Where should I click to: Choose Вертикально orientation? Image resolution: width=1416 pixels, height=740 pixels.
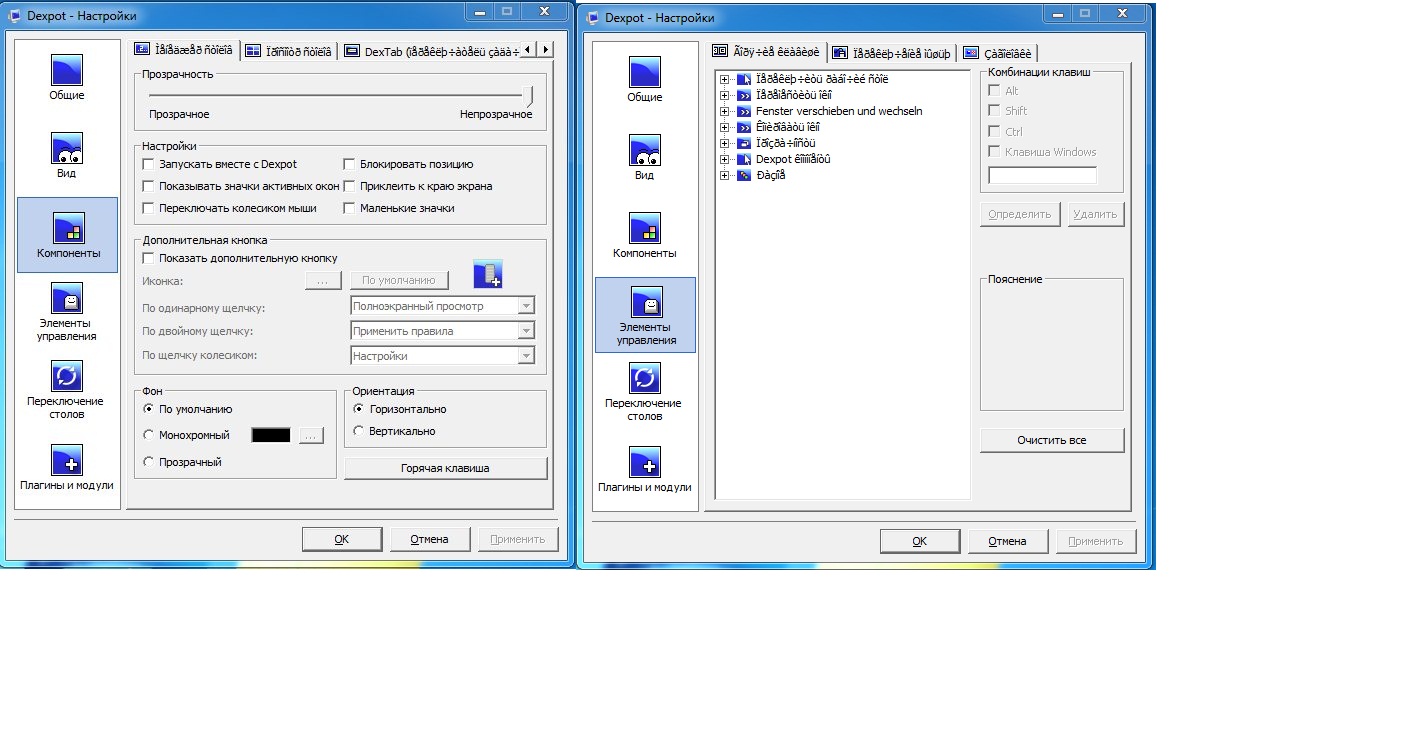(359, 431)
